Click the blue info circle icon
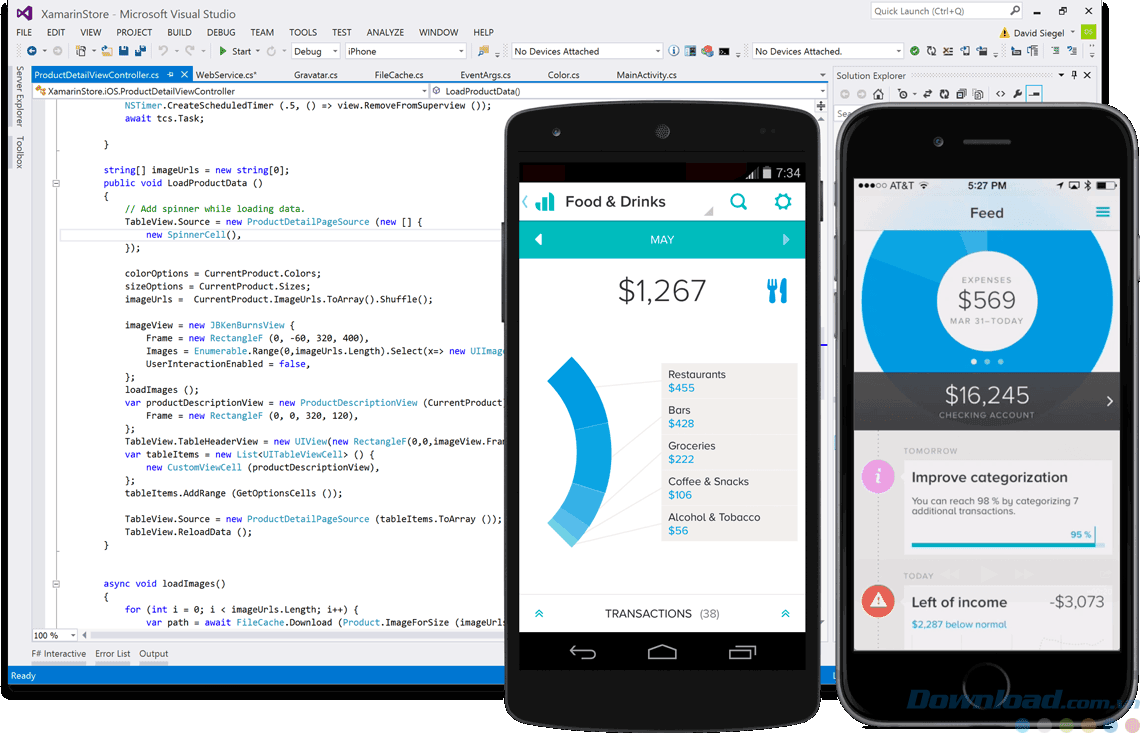The image size is (1140, 733). [674, 51]
